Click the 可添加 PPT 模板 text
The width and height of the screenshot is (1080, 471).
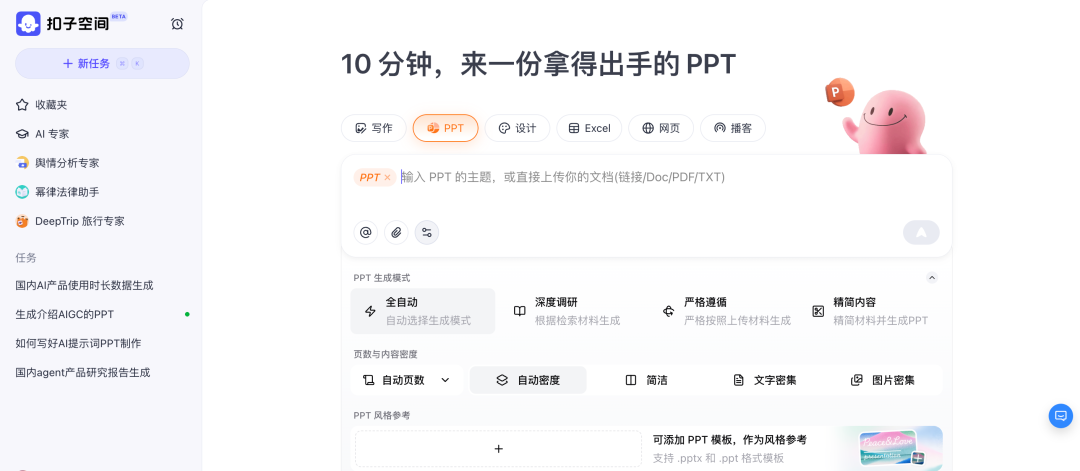(729, 439)
